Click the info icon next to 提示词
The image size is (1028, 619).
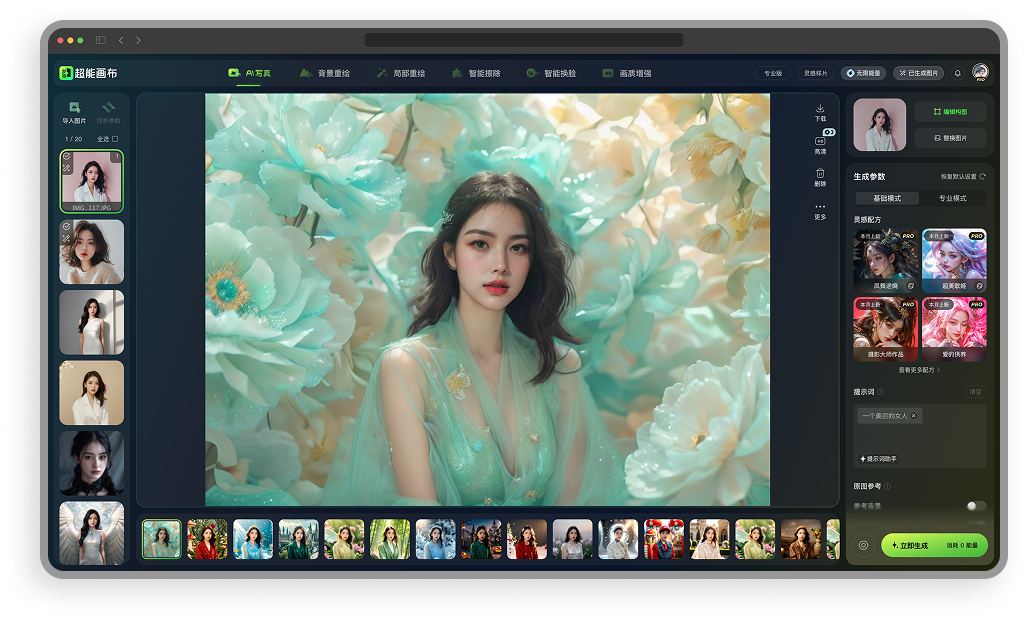[880, 392]
